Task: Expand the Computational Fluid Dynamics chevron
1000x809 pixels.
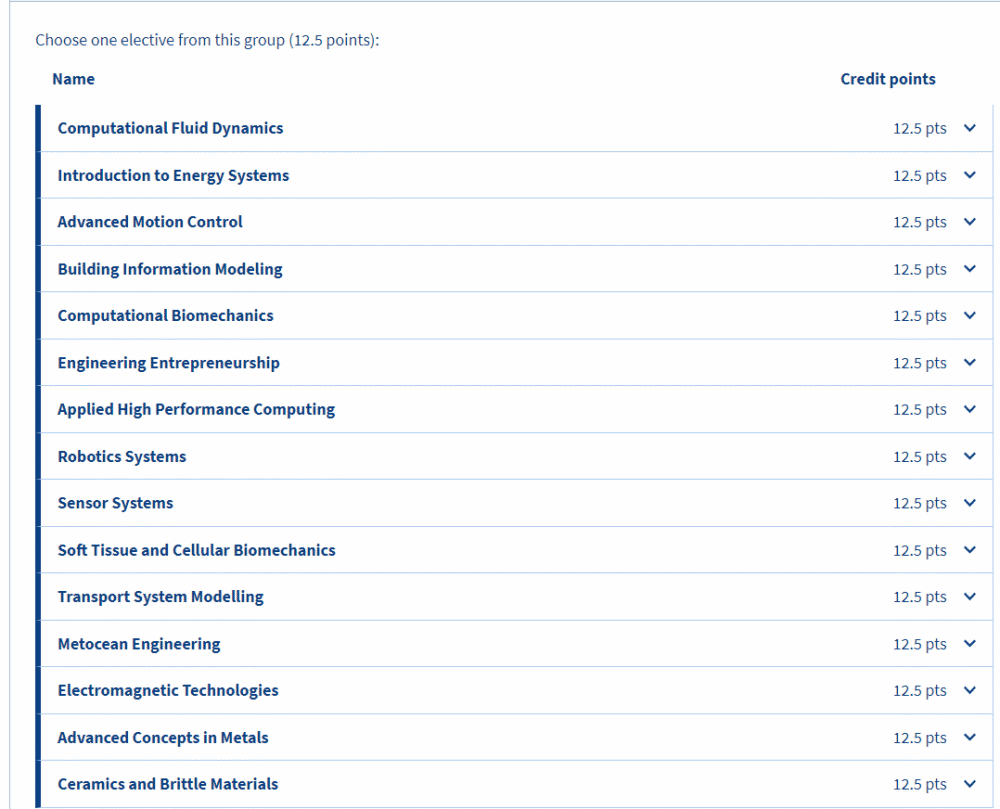Action: (x=969, y=128)
